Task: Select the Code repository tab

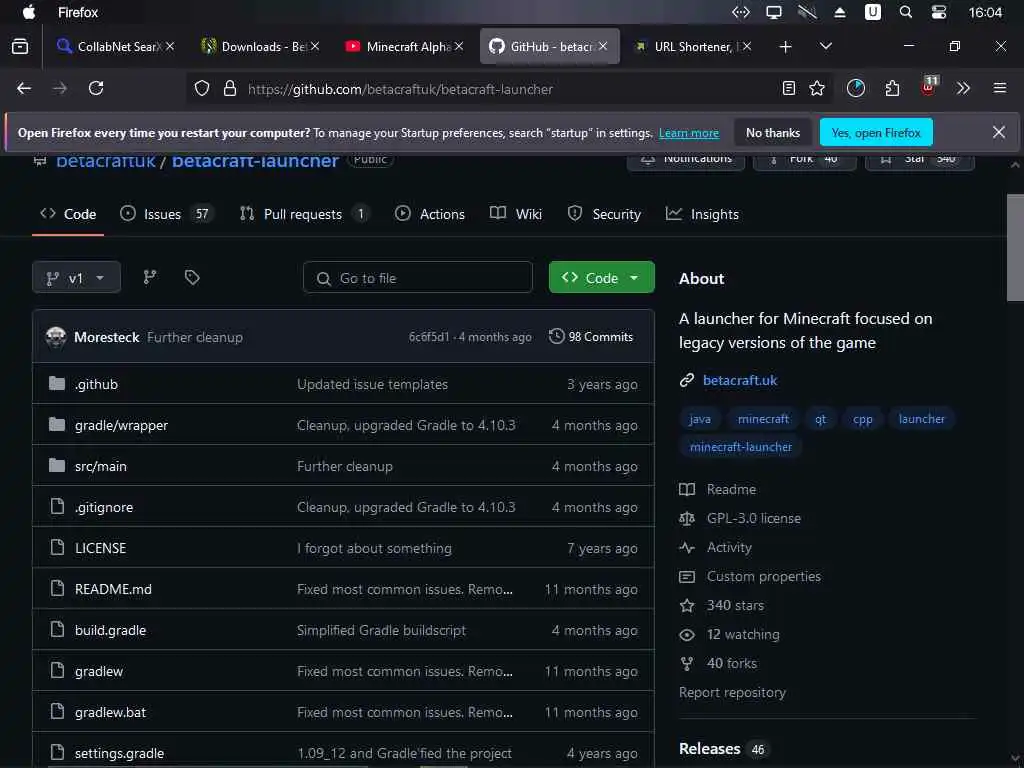Action: pyautogui.click(x=68, y=214)
